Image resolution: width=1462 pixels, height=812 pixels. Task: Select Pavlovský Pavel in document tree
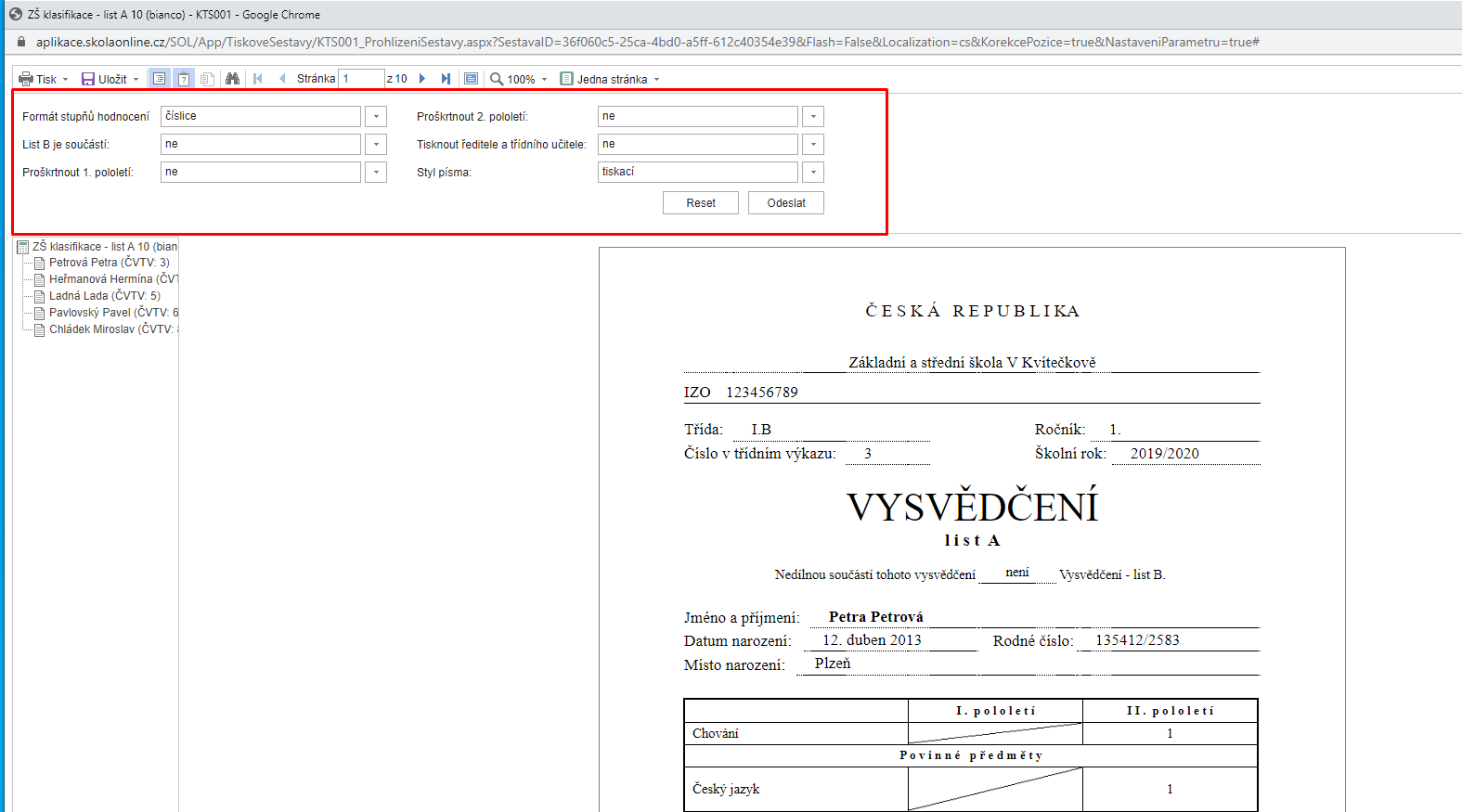[x=112, y=313]
